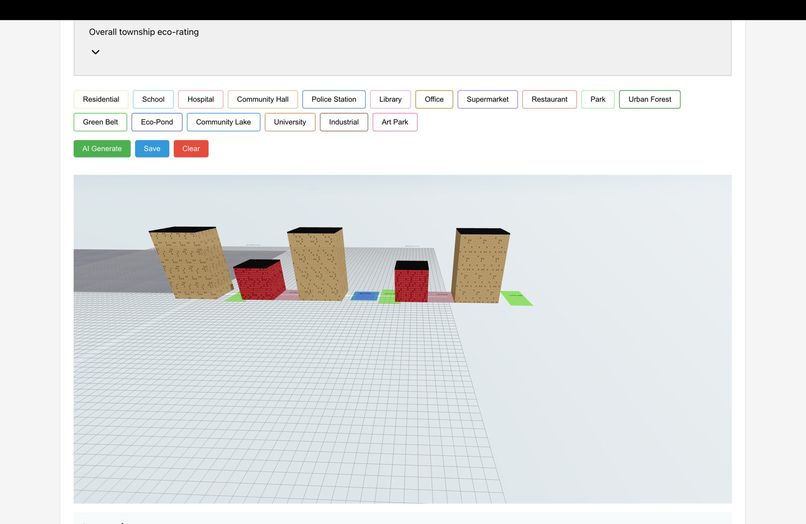Click the green tile right of the rightmost tower
The height and width of the screenshot is (524, 806).
click(x=517, y=298)
